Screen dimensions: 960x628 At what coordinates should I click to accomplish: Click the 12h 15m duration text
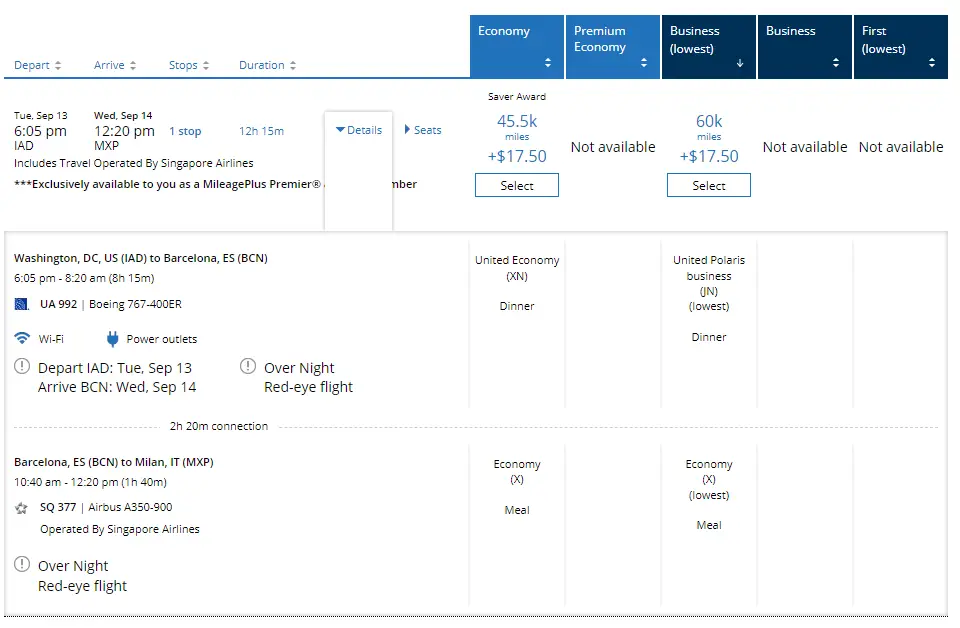pyautogui.click(x=261, y=131)
